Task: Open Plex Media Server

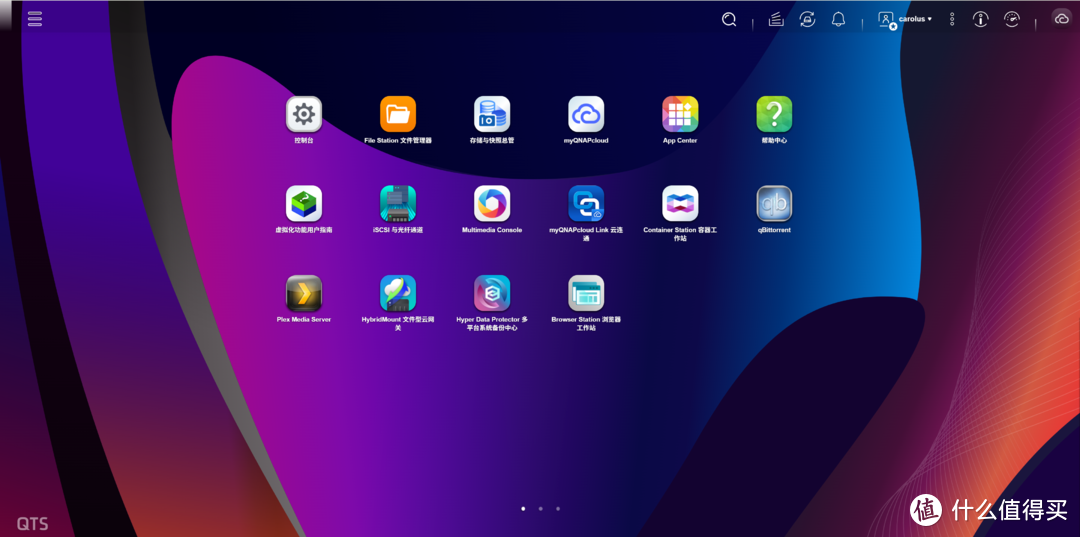Action: click(x=304, y=293)
